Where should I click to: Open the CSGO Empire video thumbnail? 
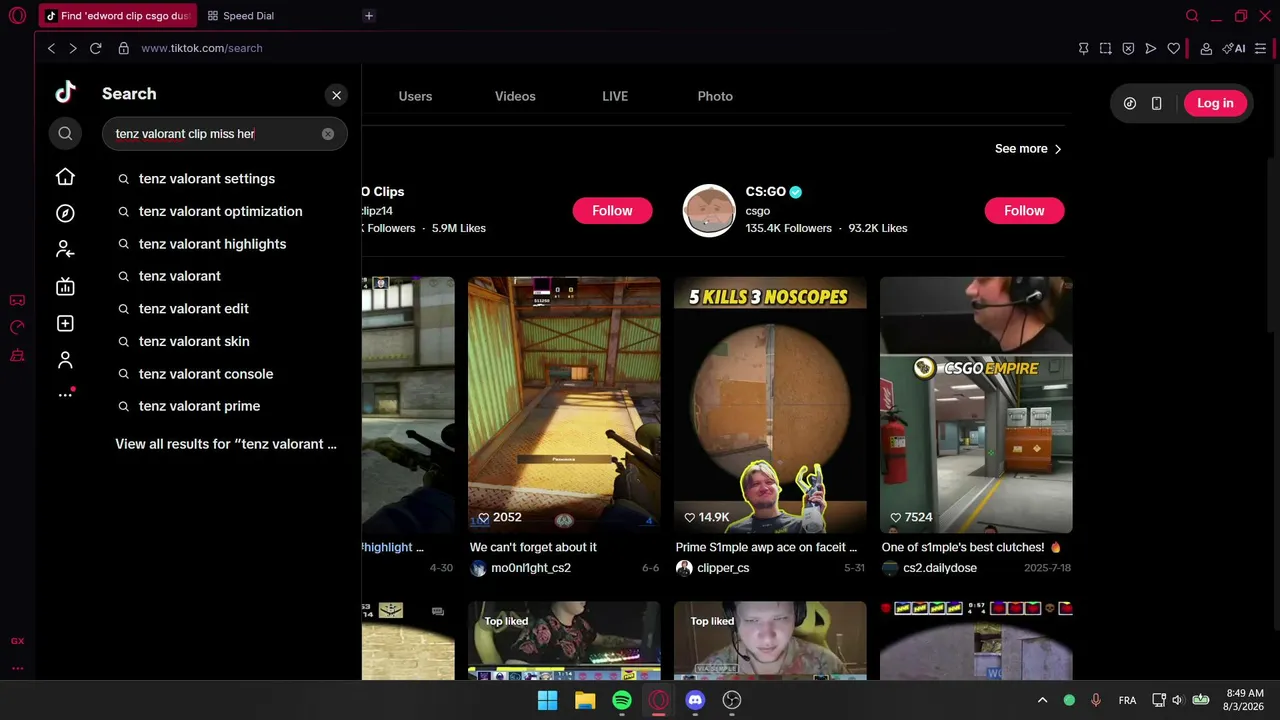pos(976,405)
